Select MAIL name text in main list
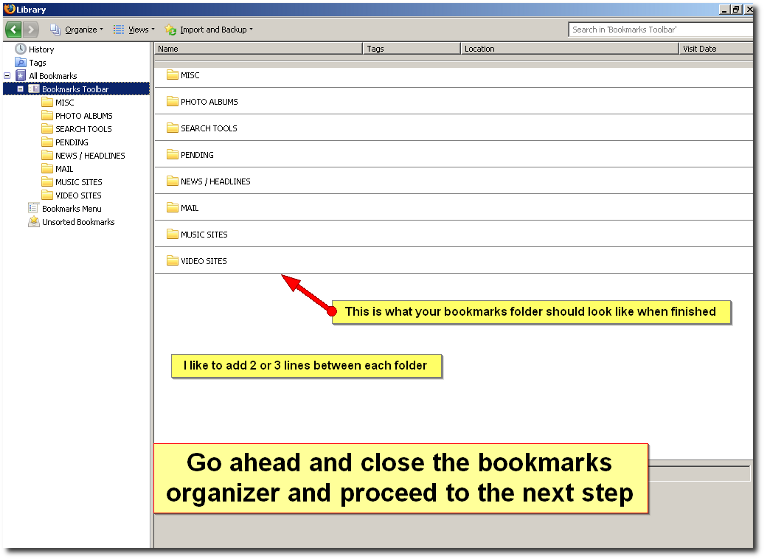Image resolution: width=764 pixels, height=559 pixels. point(190,208)
